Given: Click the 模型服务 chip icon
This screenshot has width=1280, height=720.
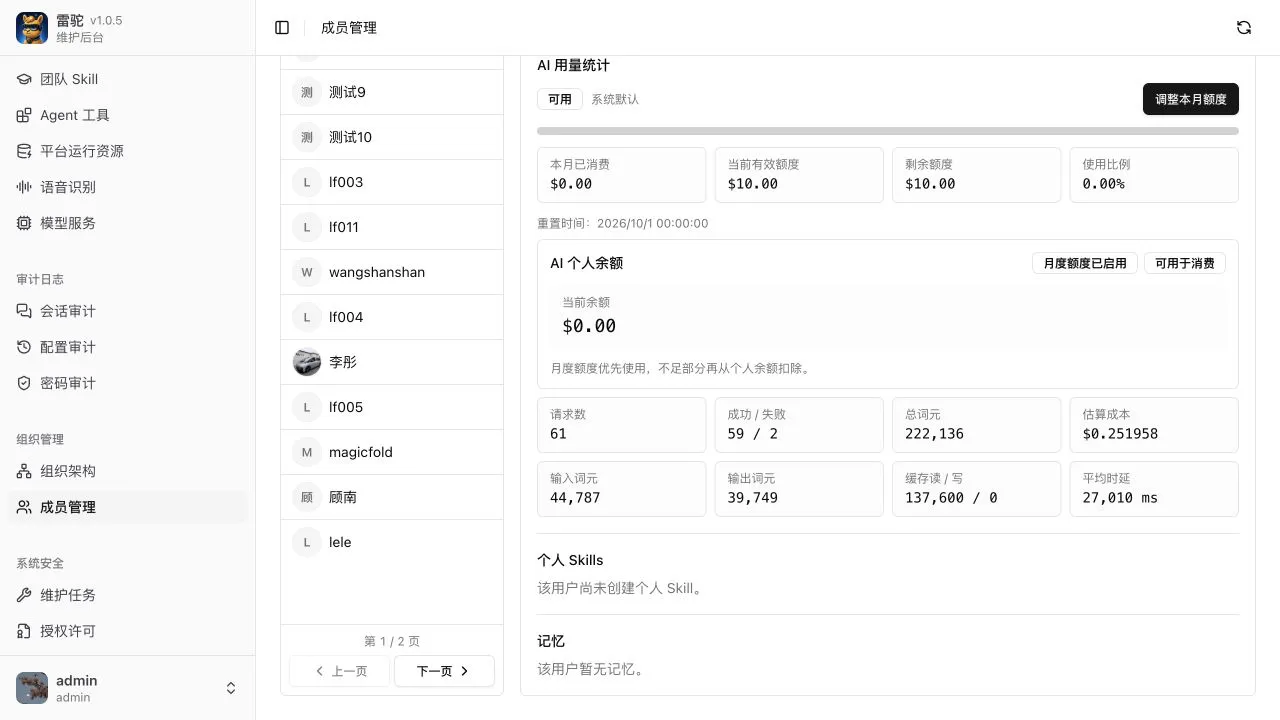Looking at the screenshot, I should [24, 223].
